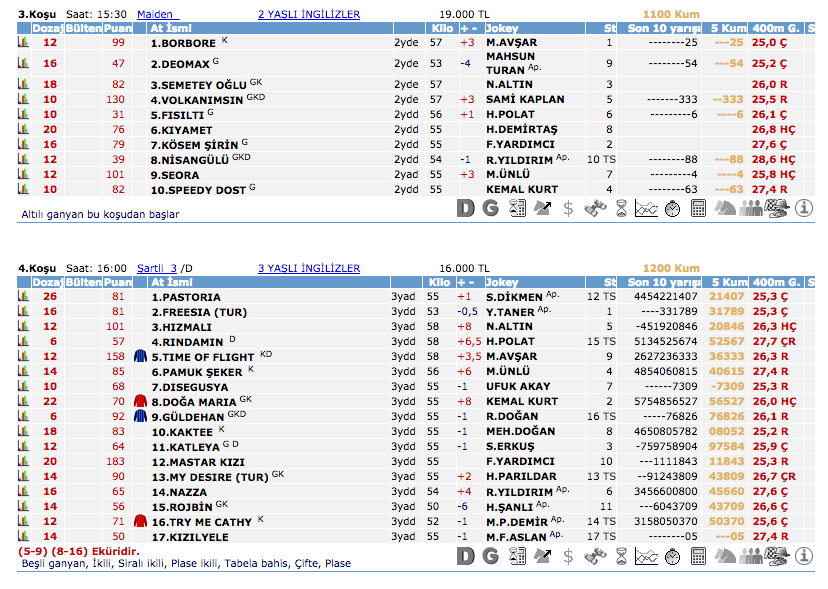Viewport: 828px width, 589px height.
Task: Click the hourglass icon in race 3 toolbar
Action: pyautogui.click(x=621, y=208)
